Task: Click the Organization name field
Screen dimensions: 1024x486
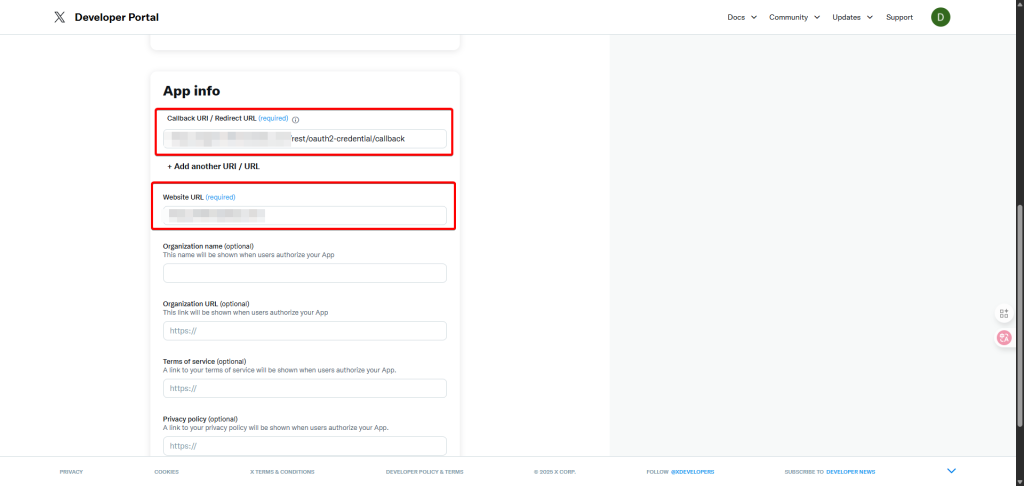Action: coord(305,273)
